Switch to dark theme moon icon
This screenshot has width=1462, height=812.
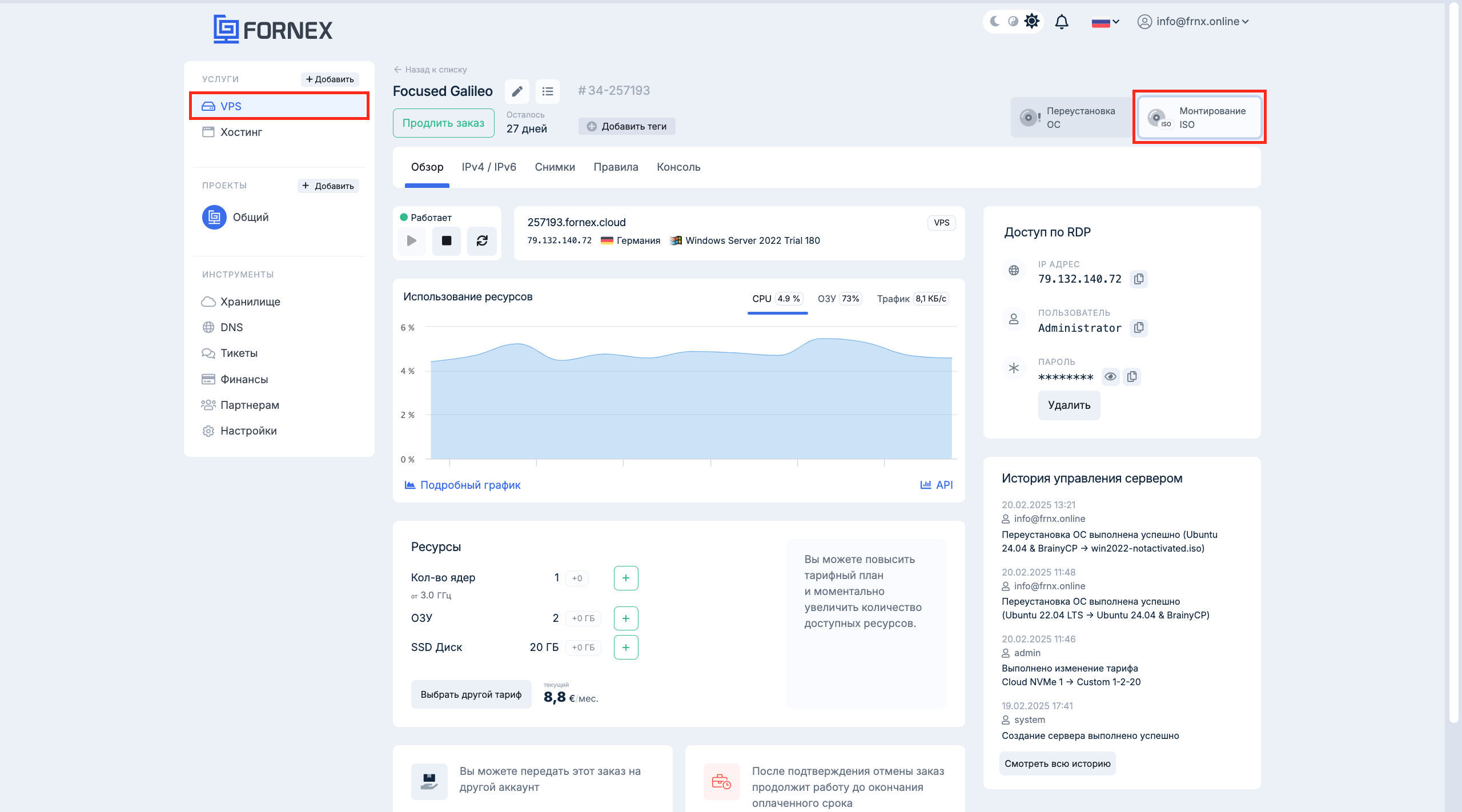[x=995, y=22]
